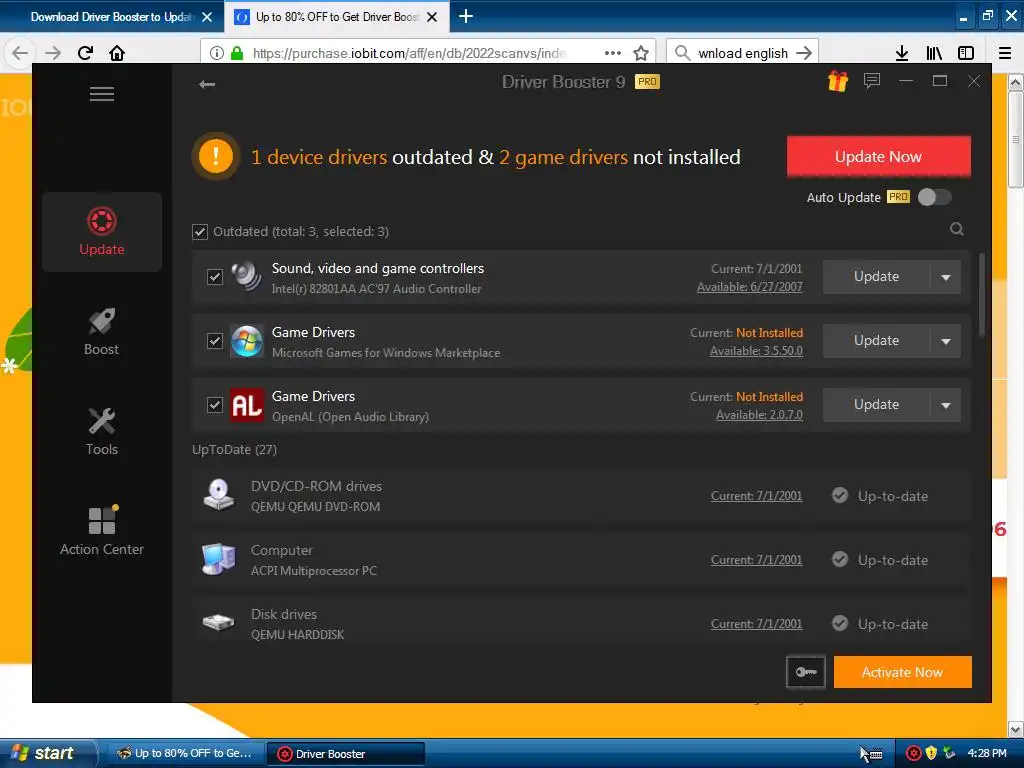Switch to Download Driver Booster browser tab

[111, 17]
